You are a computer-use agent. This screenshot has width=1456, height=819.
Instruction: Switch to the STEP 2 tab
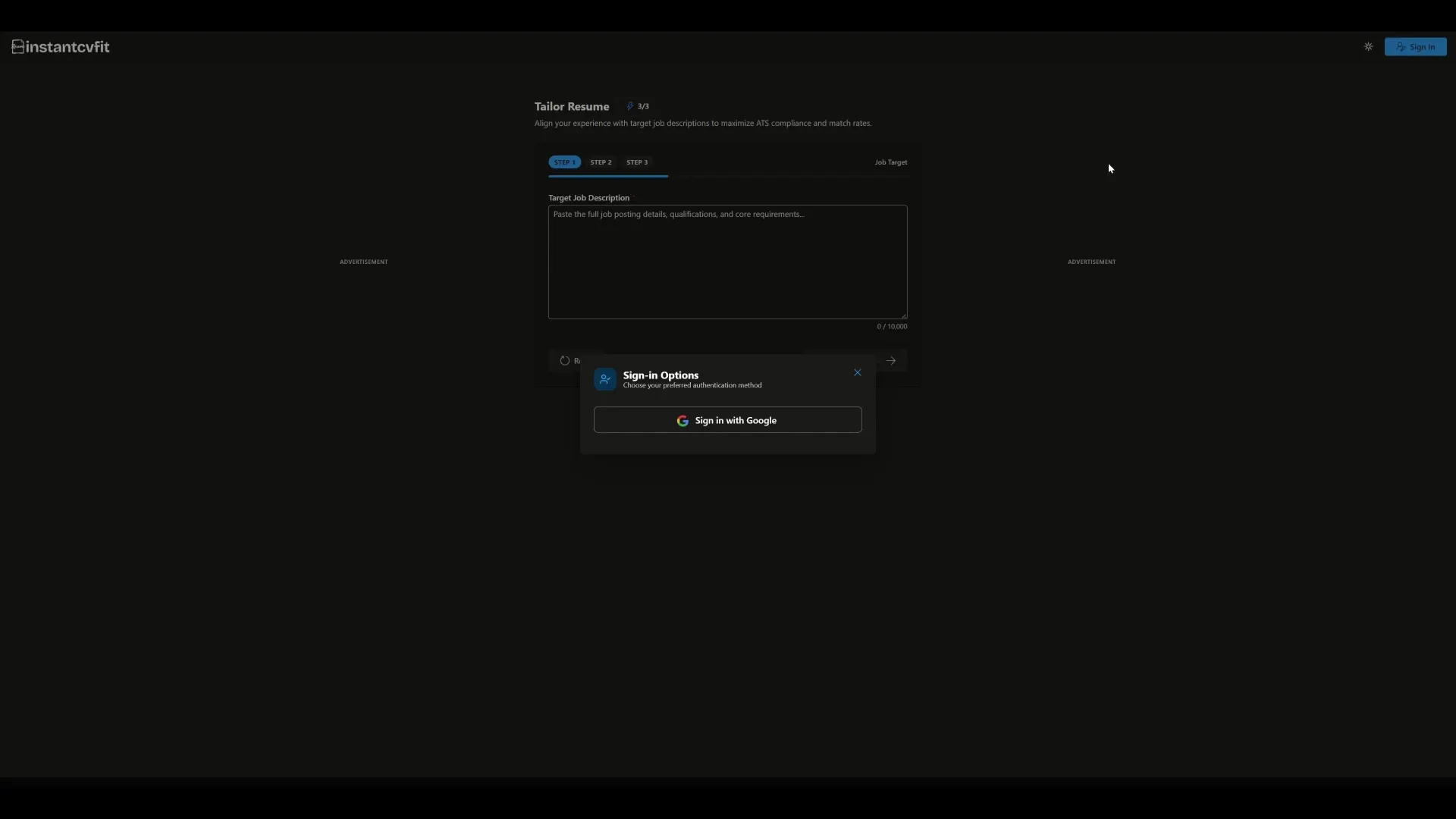601,162
